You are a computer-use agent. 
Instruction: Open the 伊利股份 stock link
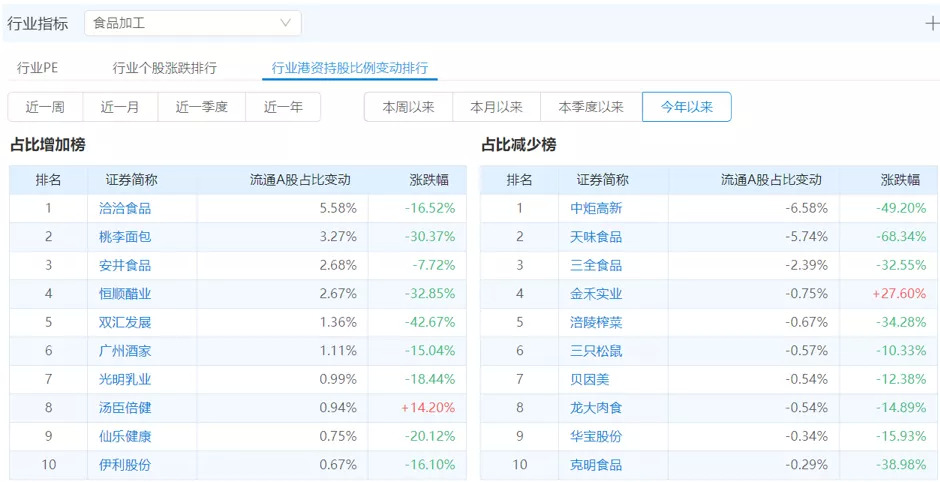pyautogui.click(x=125, y=465)
